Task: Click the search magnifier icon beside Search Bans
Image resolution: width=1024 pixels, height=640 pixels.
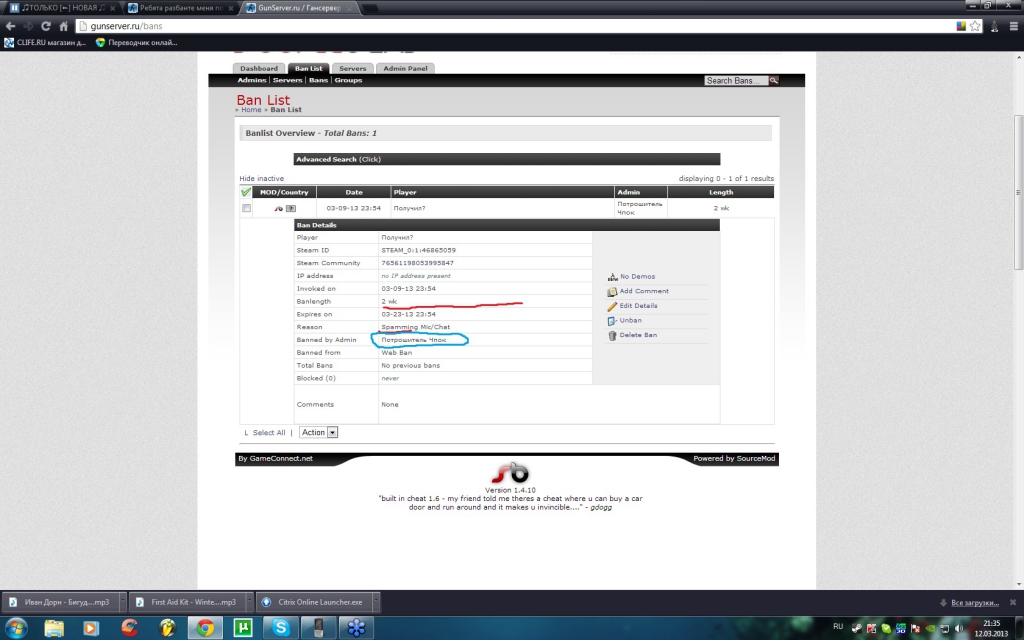Action: tap(773, 80)
